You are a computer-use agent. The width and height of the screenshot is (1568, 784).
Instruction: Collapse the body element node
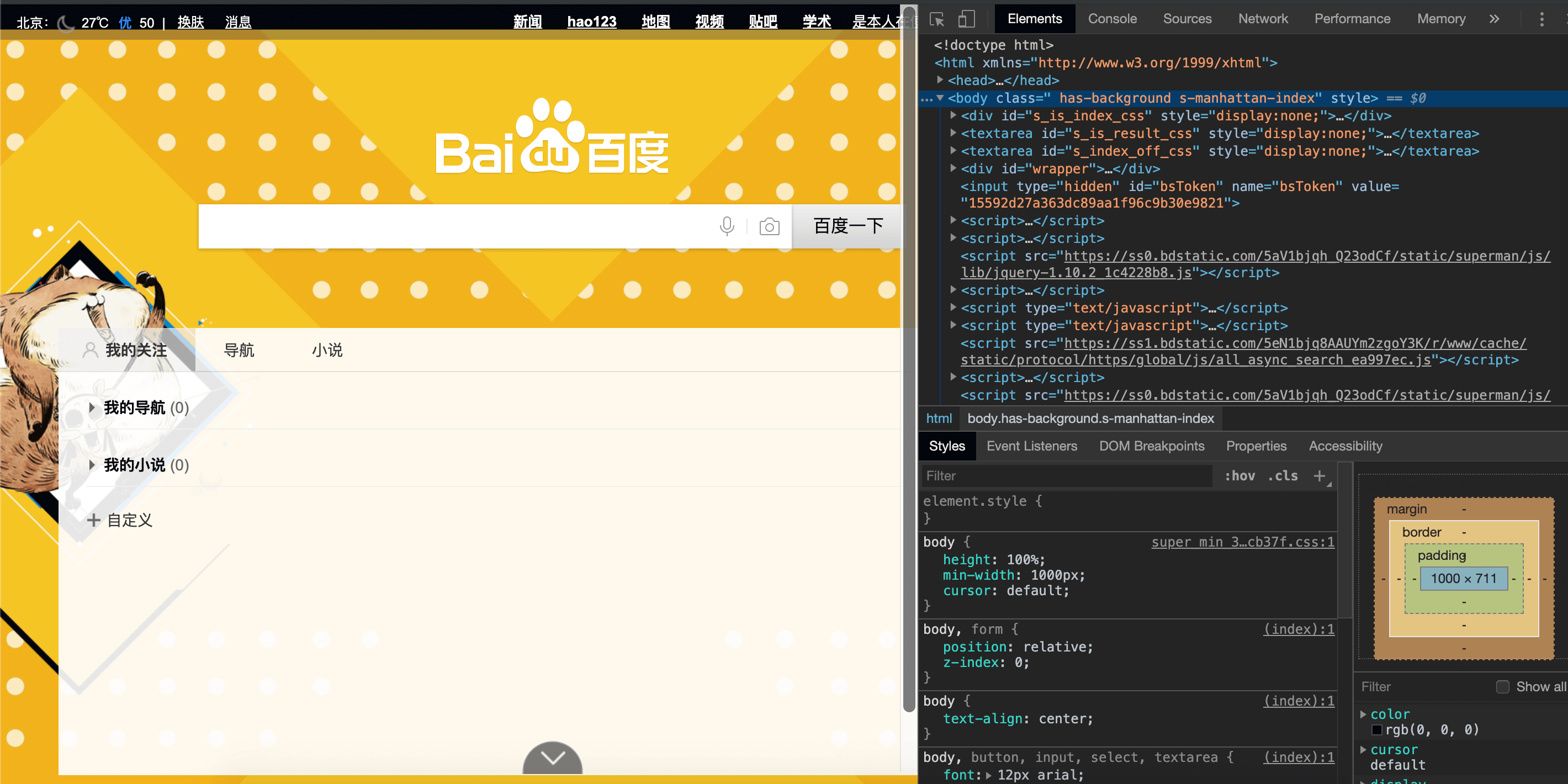940,98
